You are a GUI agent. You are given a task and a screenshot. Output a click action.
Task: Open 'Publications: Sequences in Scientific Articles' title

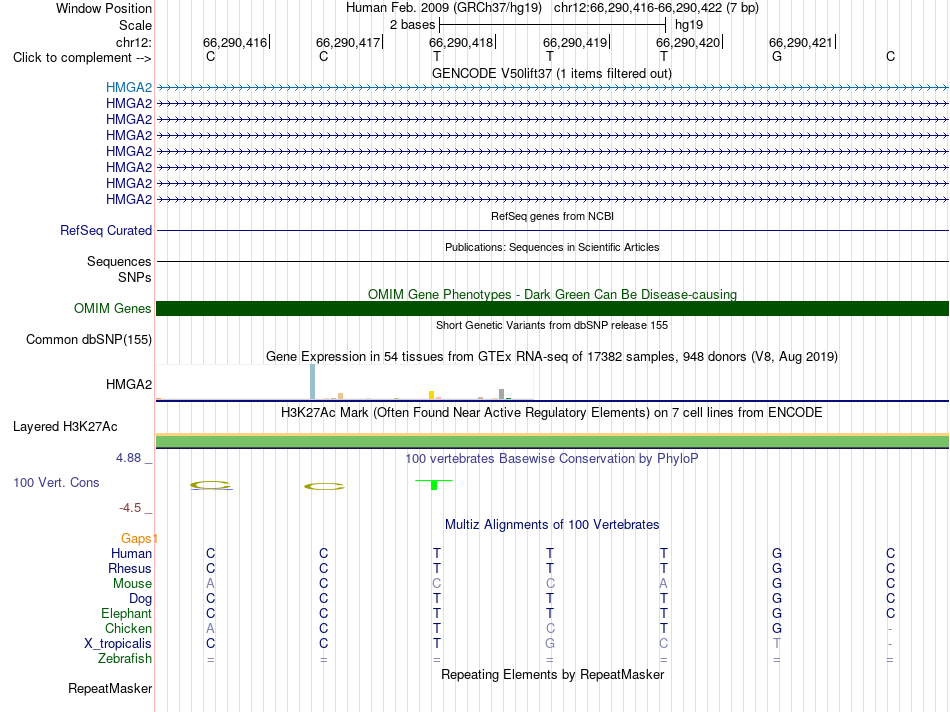552,247
